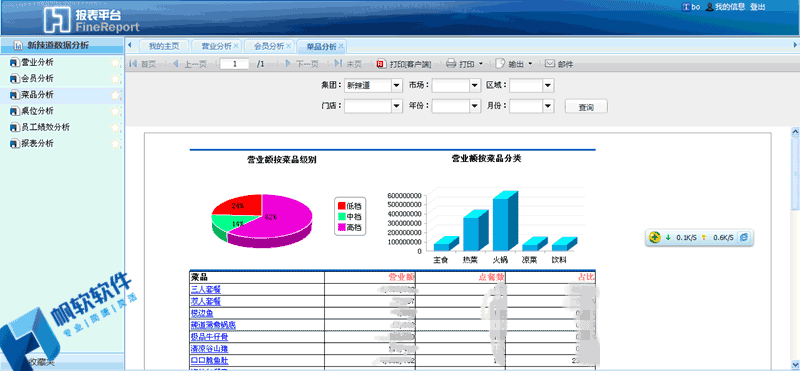800x371 pixels.
Task: Open the 三人套餐 dish link
Action: click(206, 289)
